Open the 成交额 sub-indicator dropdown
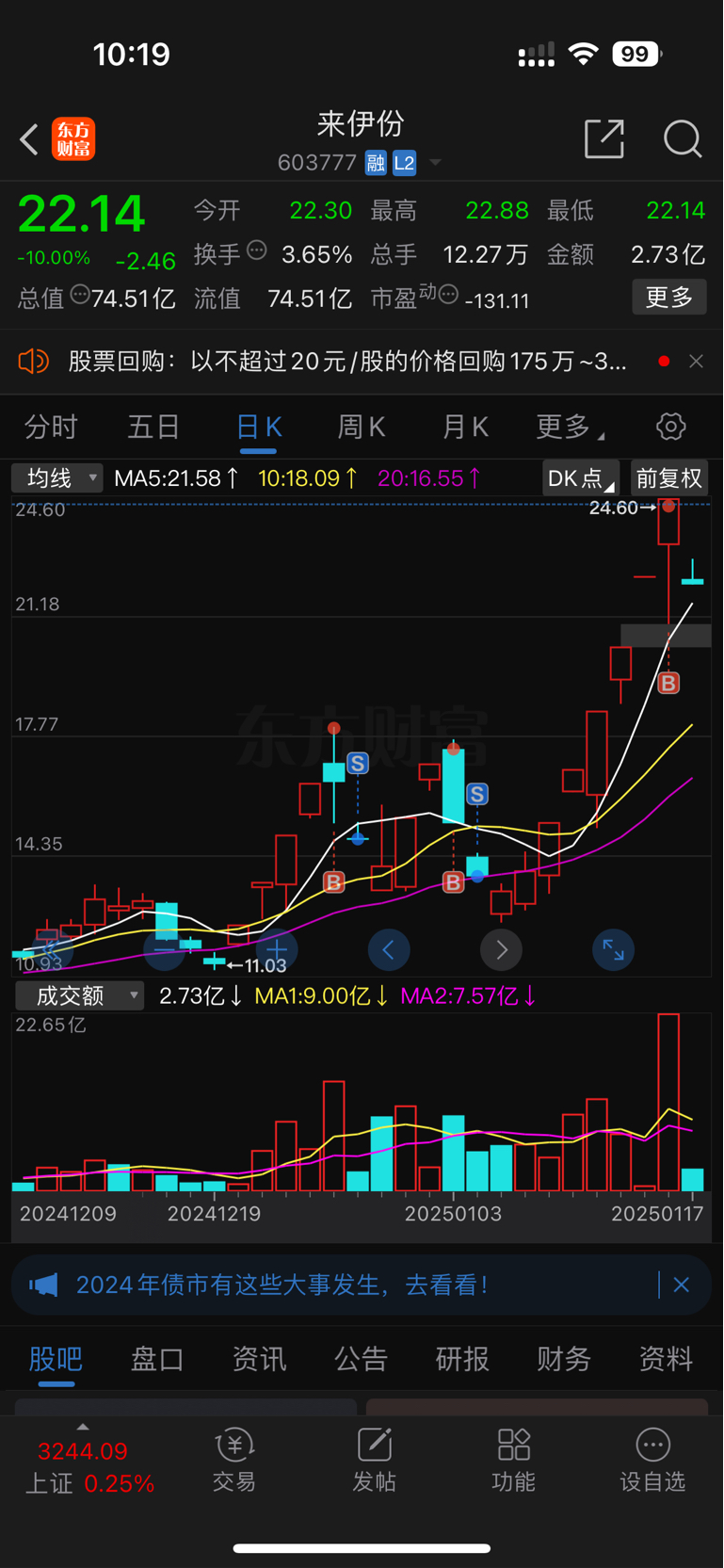 79,996
